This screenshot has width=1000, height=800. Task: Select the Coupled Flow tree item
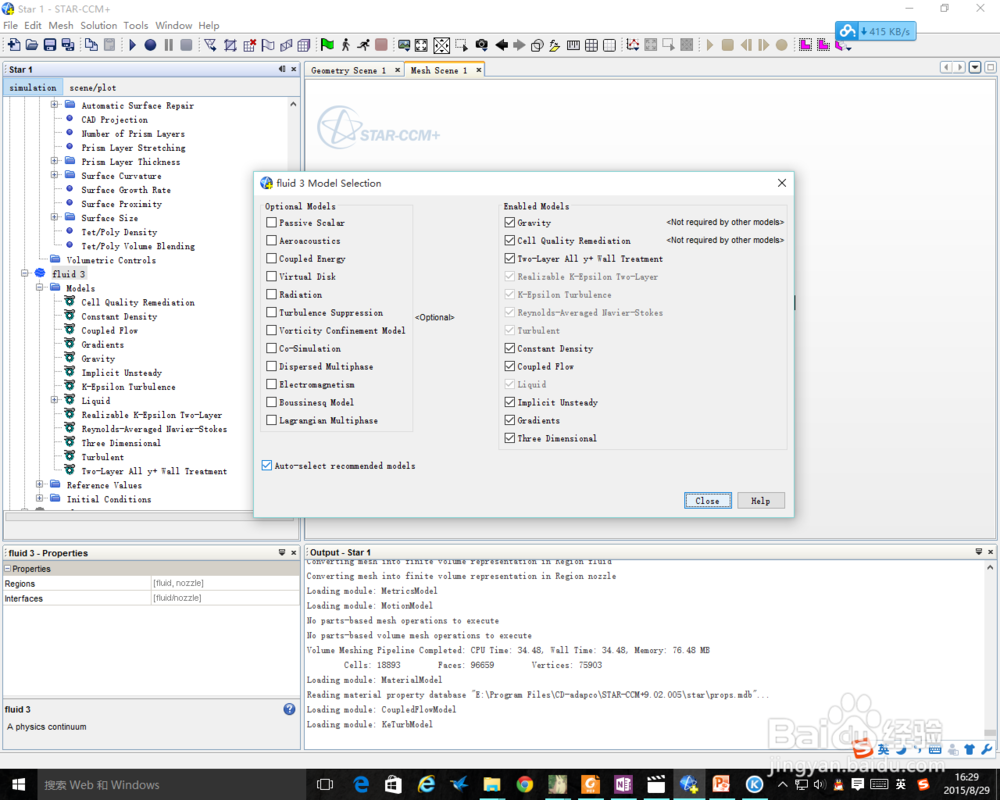(109, 330)
